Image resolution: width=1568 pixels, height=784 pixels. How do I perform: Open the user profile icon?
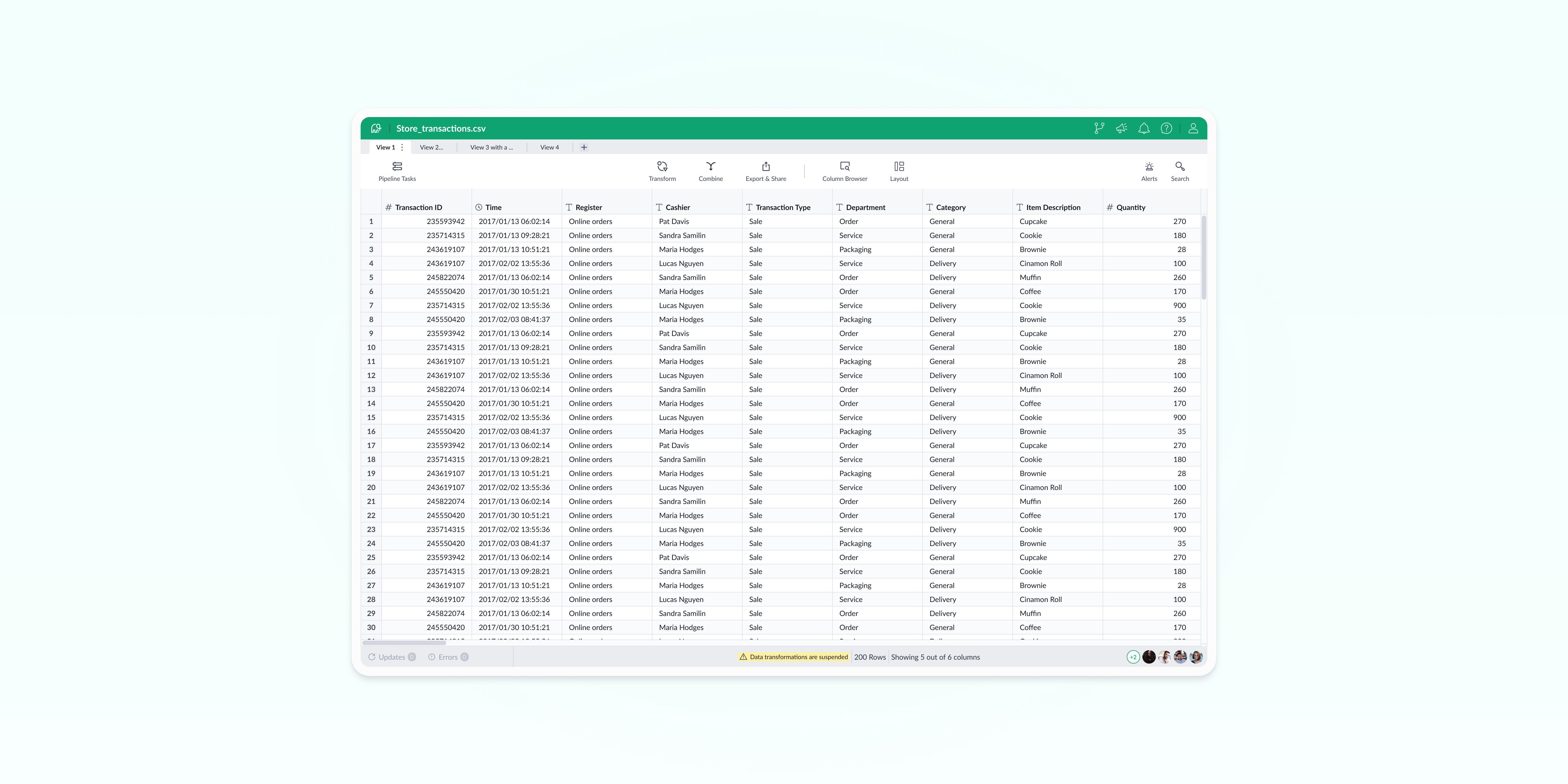1193,129
